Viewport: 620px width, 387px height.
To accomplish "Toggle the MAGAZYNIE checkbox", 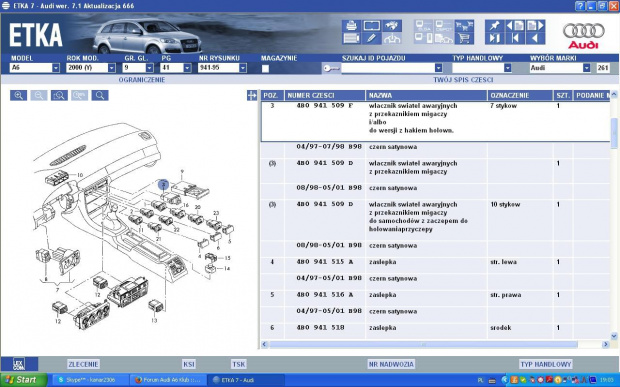I will (265, 68).
